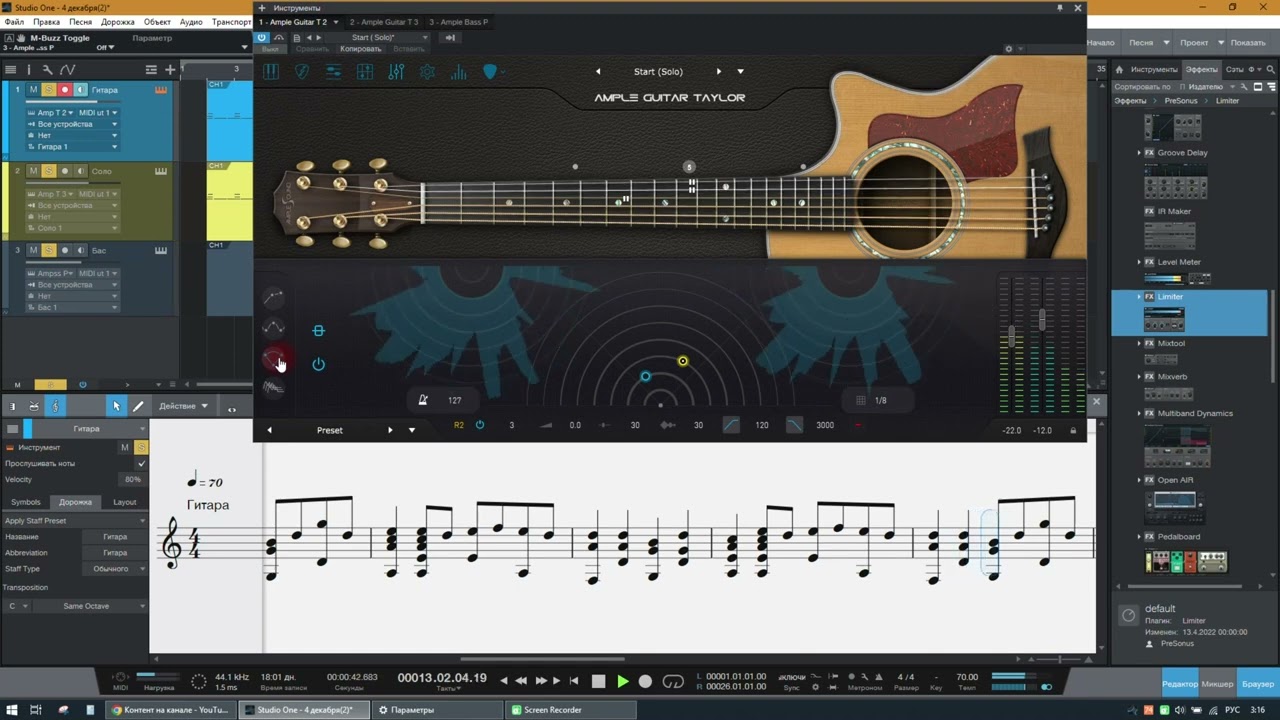Viewport: 1280px width, 720px height.
Task: Toggle the blue power icon in Ample panel
Action: 318,364
